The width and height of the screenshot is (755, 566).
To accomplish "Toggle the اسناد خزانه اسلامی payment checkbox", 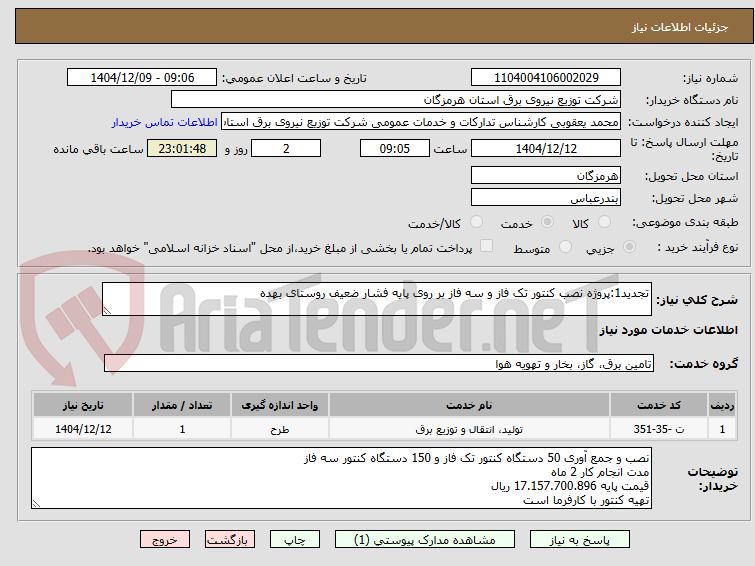I will point(487,246).
